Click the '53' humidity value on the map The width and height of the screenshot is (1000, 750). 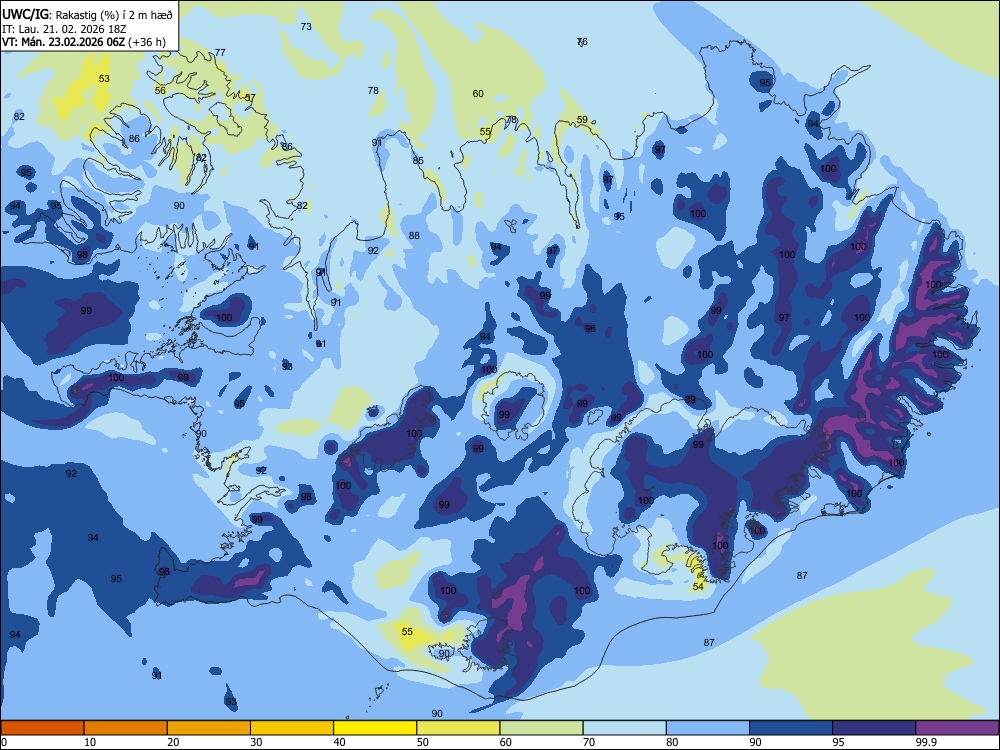pyautogui.click(x=104, y=78)
